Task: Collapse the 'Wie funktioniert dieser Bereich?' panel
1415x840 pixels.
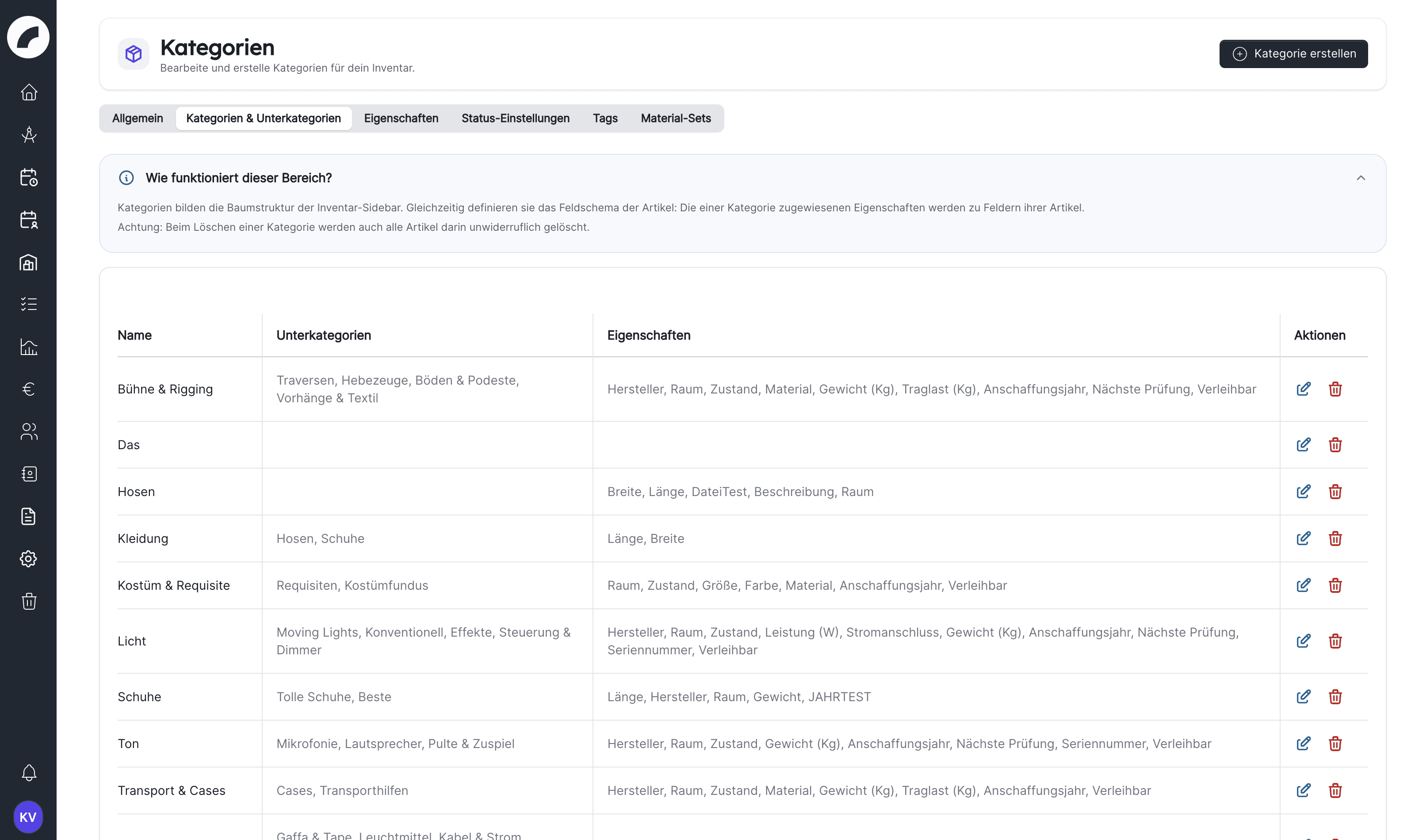Action: tap(1360, 178)
